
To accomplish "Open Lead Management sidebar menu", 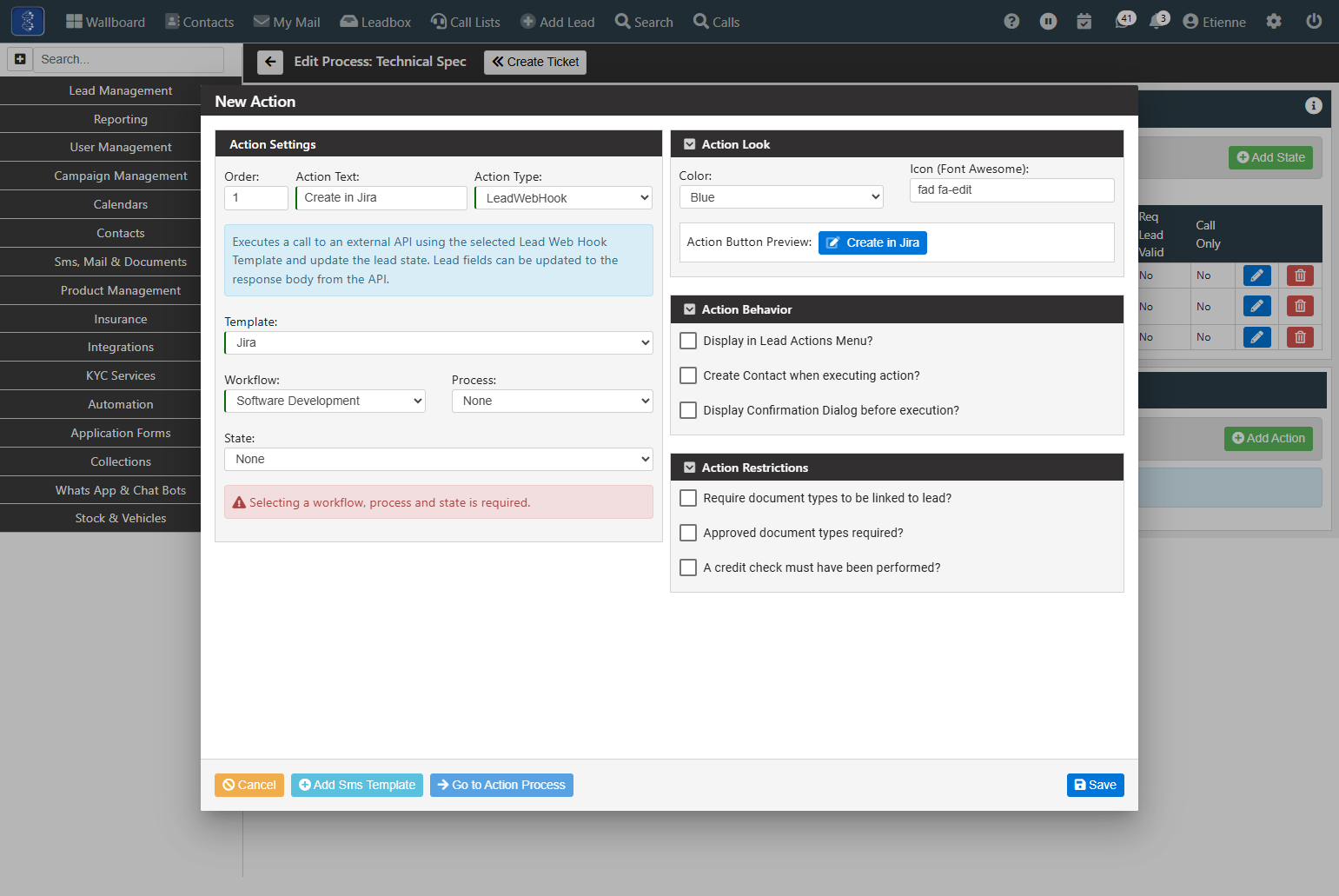I will [121, 90].
